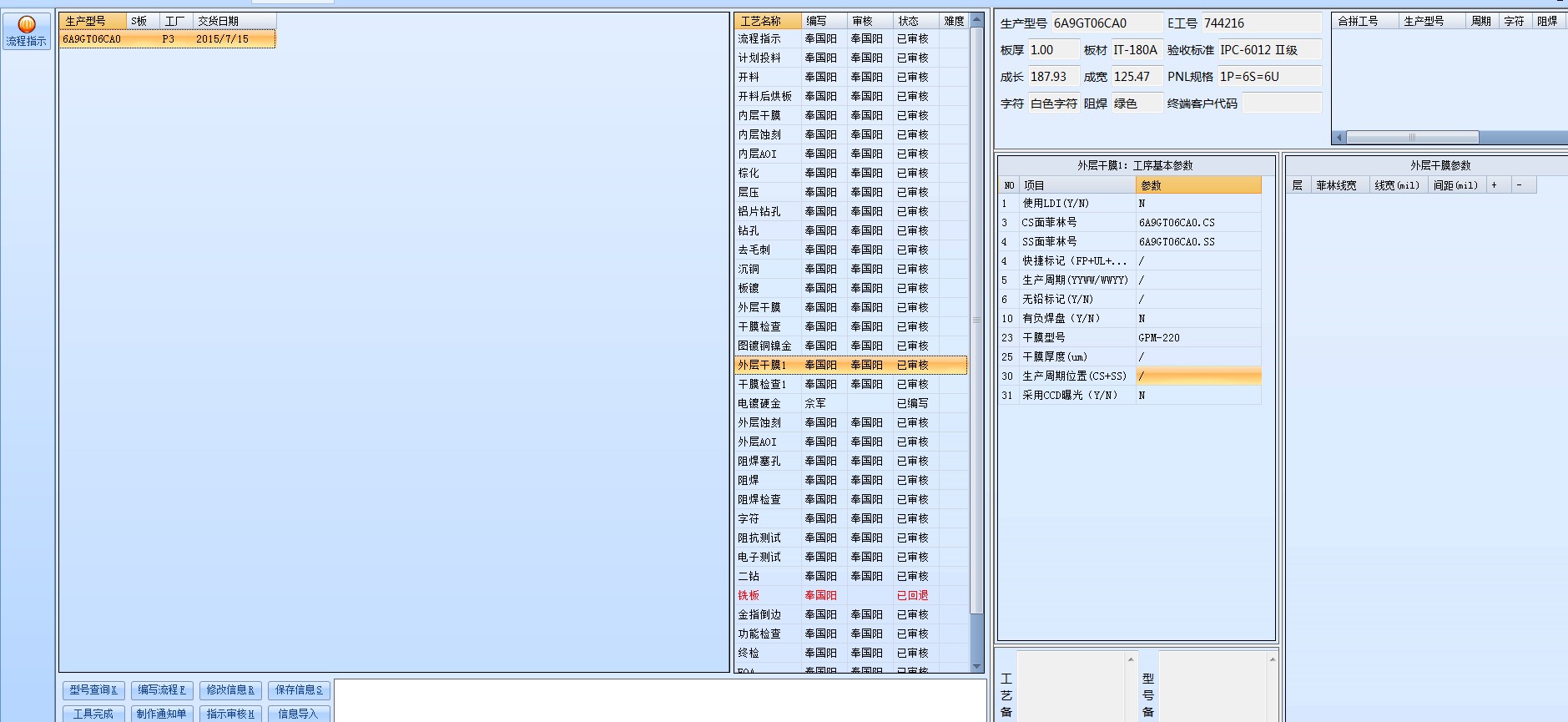
Task: Click the process list vertical scrollbar thumb
Action: (976, 320)
